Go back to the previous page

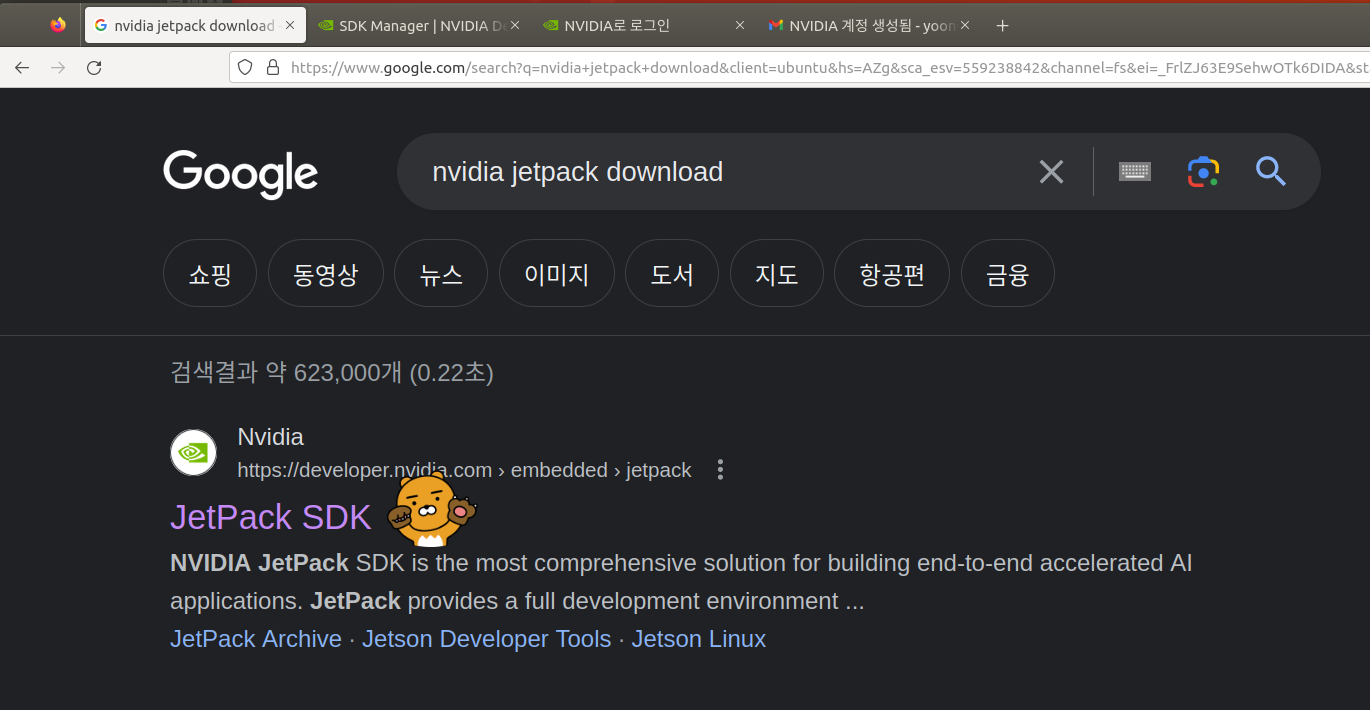(x=22, y=68)
